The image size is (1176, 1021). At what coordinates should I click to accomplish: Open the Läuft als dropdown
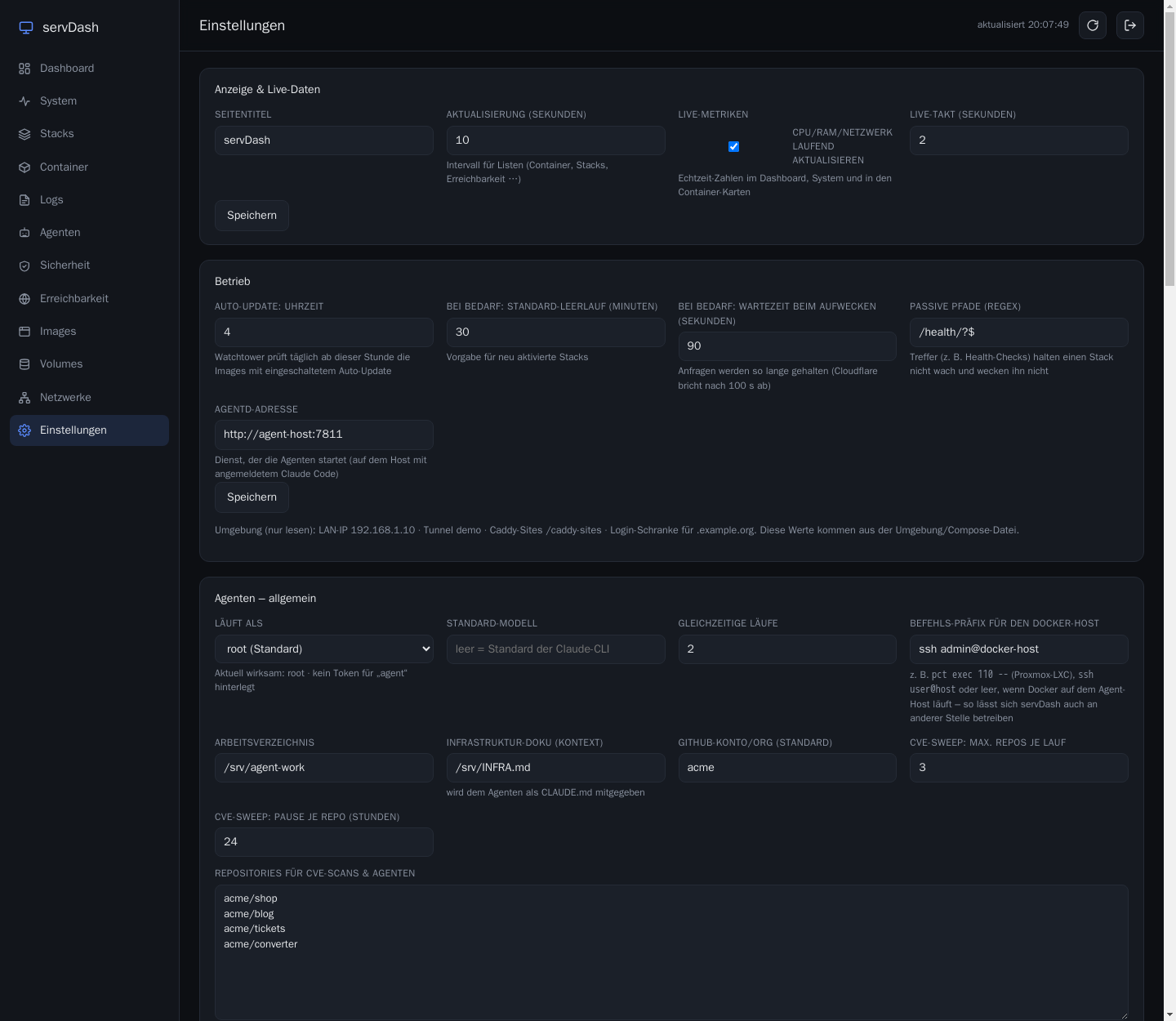coord(324,649)
